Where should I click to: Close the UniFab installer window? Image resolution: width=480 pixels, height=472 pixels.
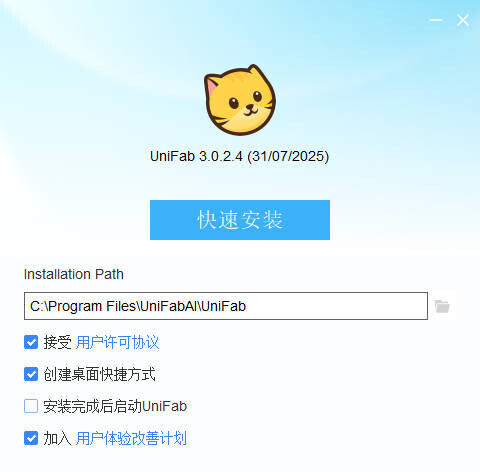coord(463,20)
